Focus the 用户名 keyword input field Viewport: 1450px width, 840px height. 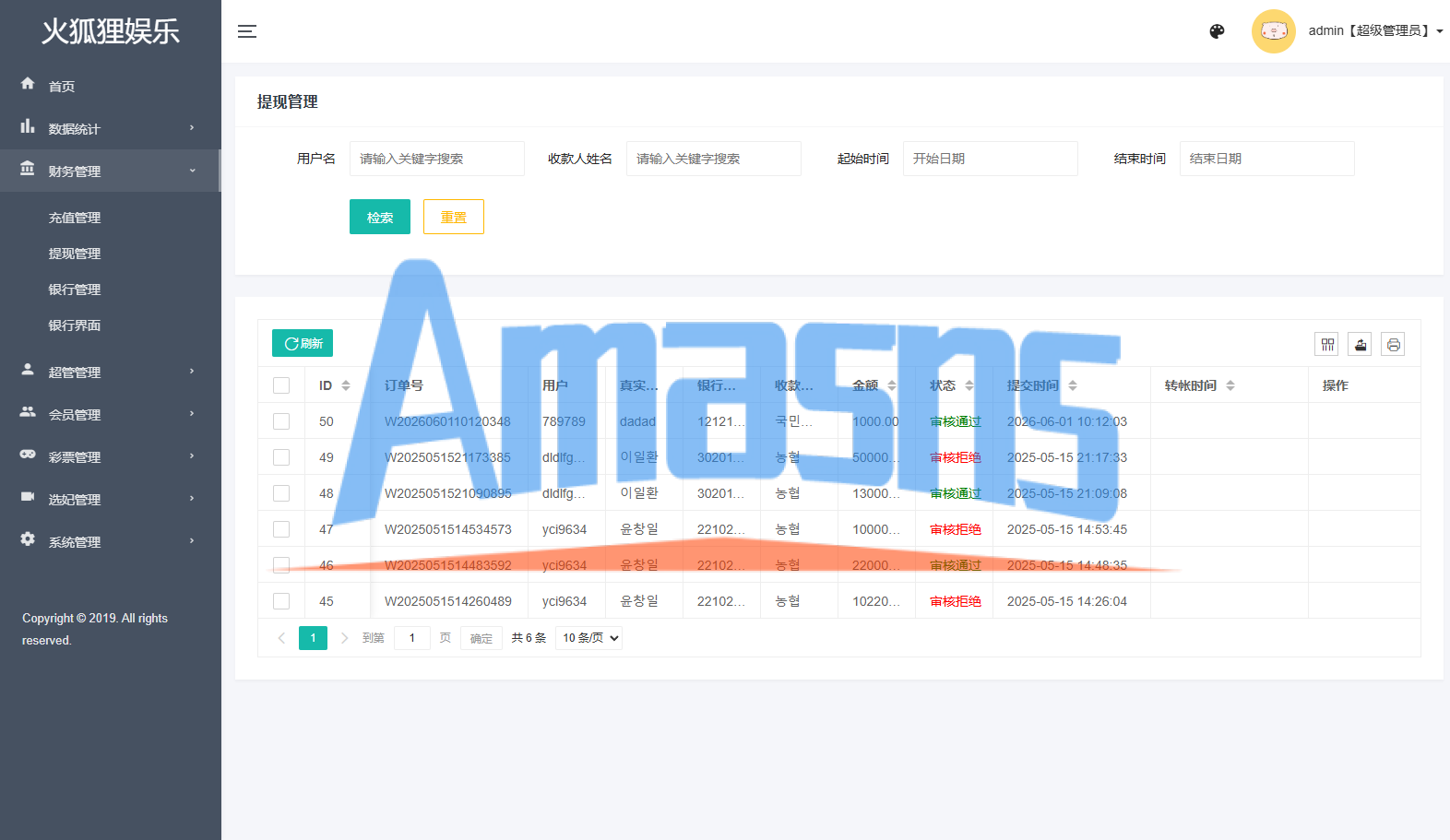pyautogui.click(x=437, y=159)
